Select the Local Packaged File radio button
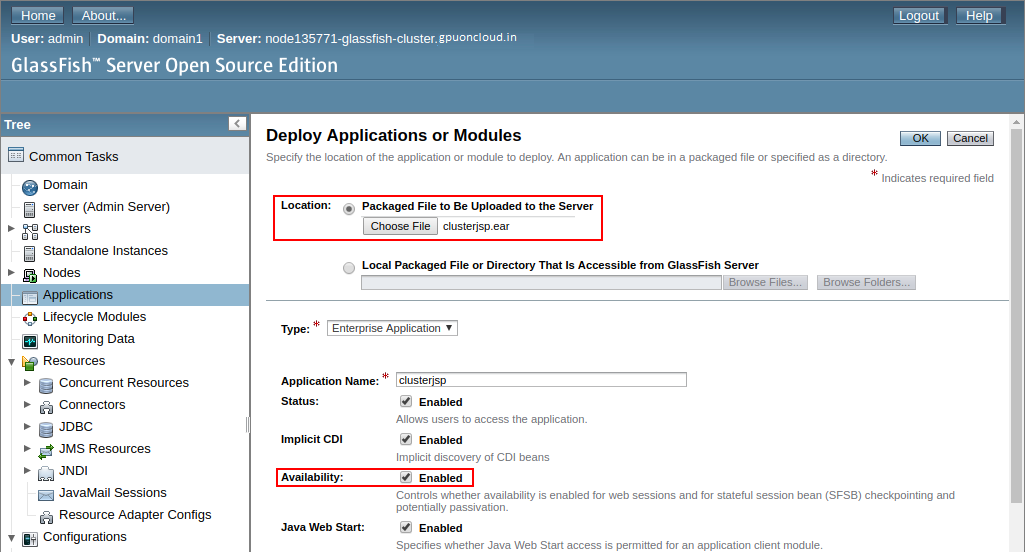Screen dimensions: 1025x552 coord(349,267)
